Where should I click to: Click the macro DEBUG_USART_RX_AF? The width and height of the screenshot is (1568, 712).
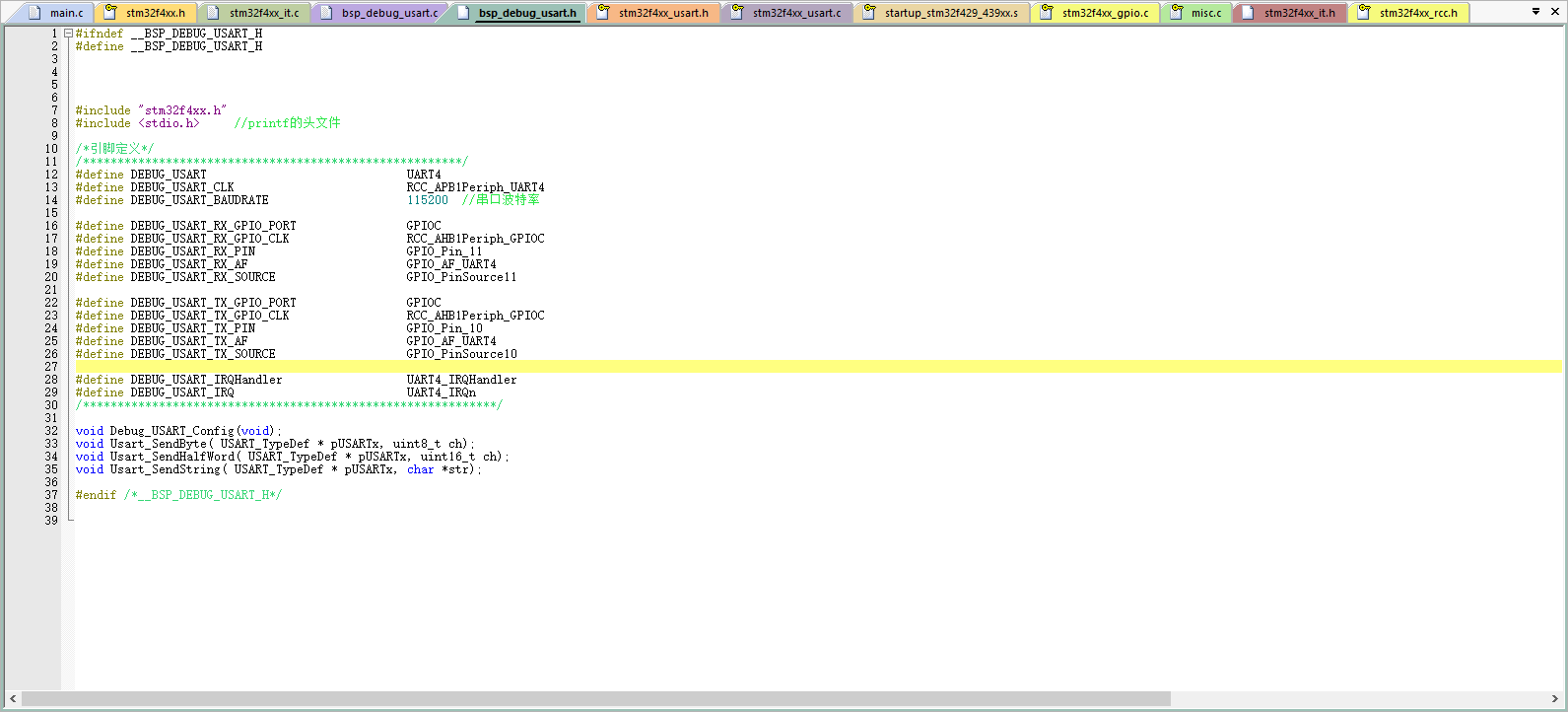(188, 264)
